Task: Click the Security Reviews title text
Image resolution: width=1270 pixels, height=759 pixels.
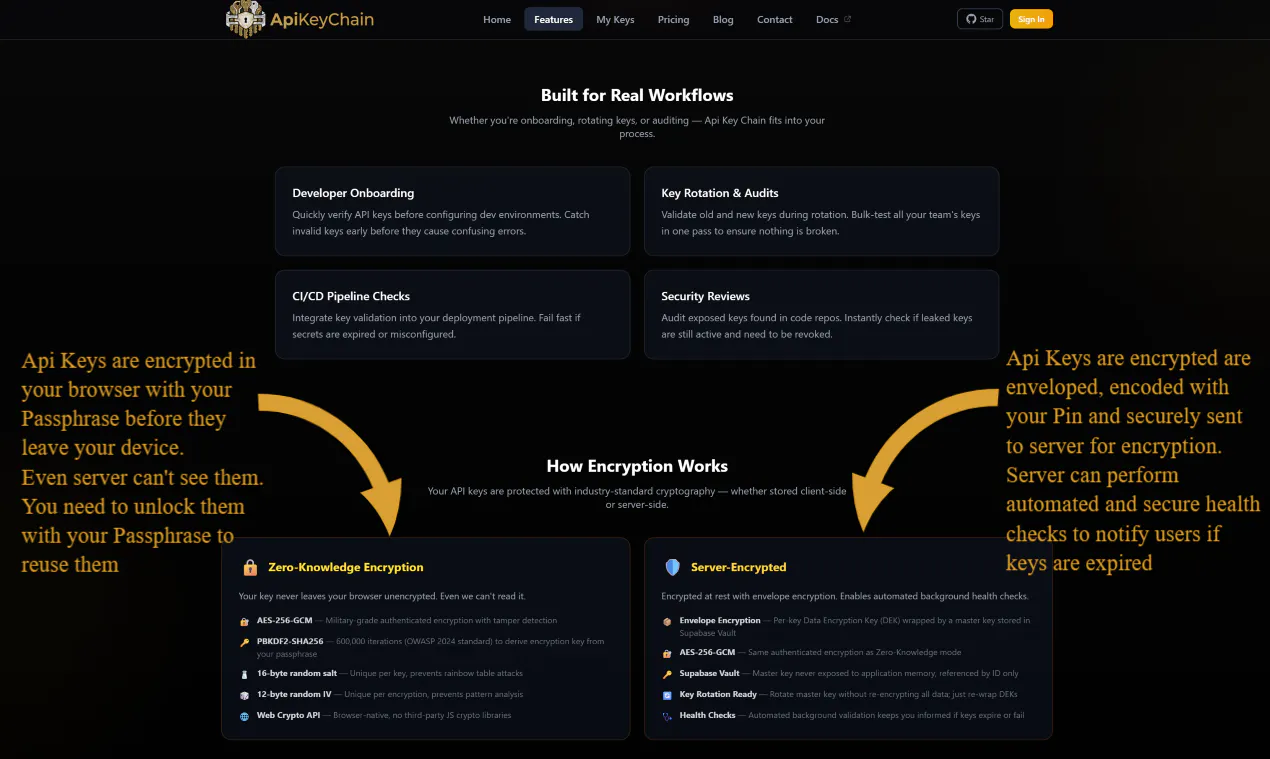Action: click(x=705, y=296)
